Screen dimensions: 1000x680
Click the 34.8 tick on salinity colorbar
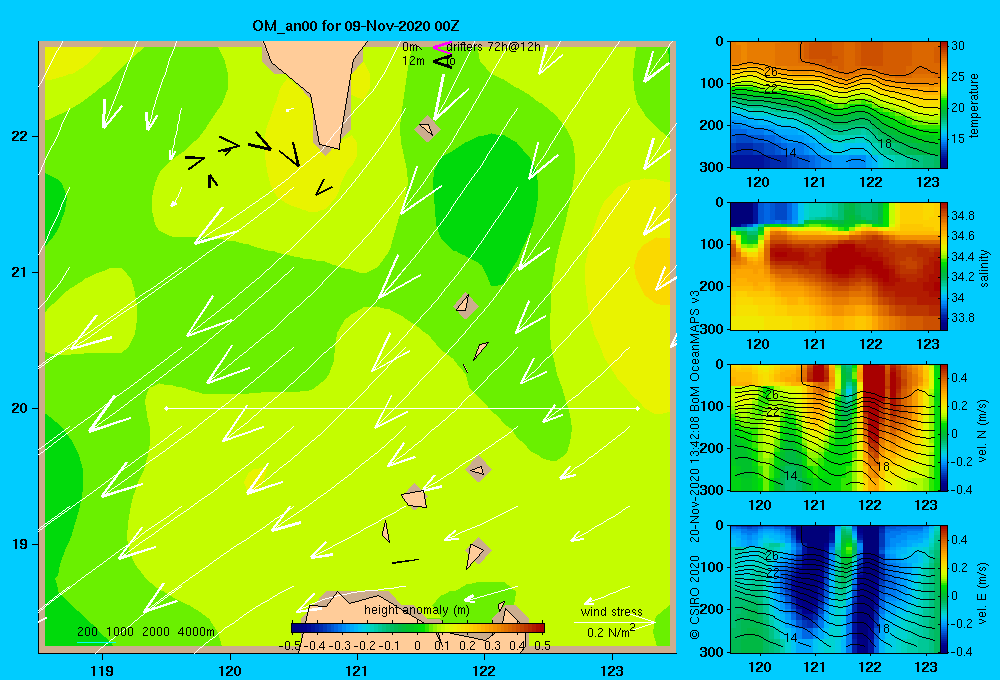(962, 216)
